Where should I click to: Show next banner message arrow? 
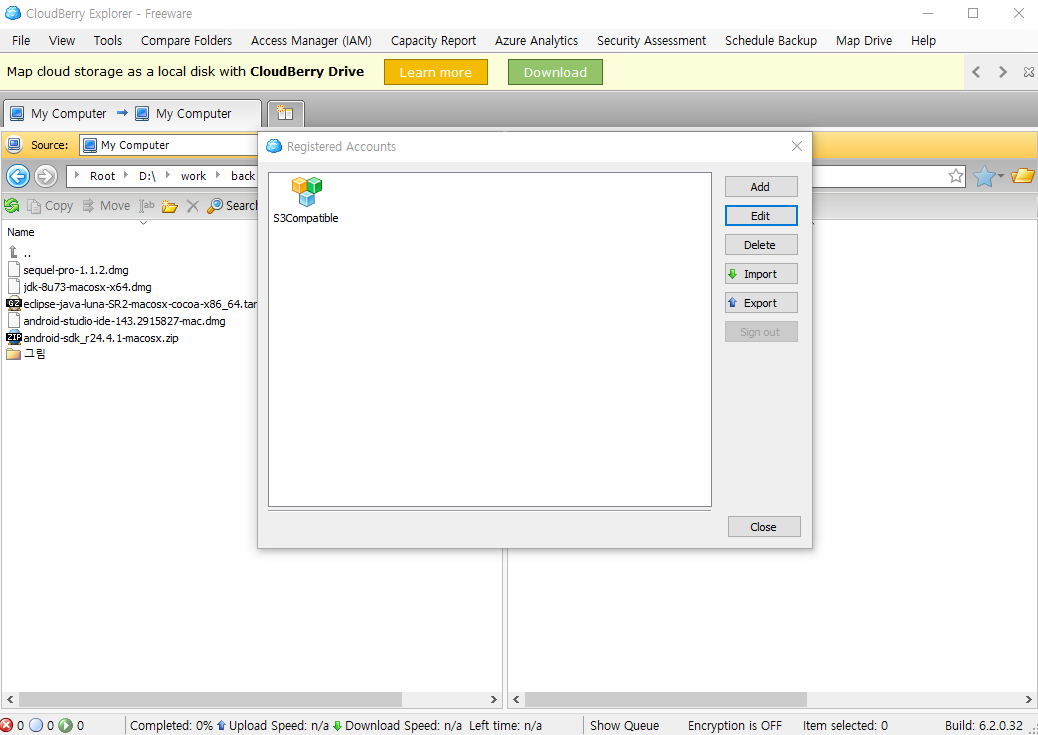click(1002, 72)
